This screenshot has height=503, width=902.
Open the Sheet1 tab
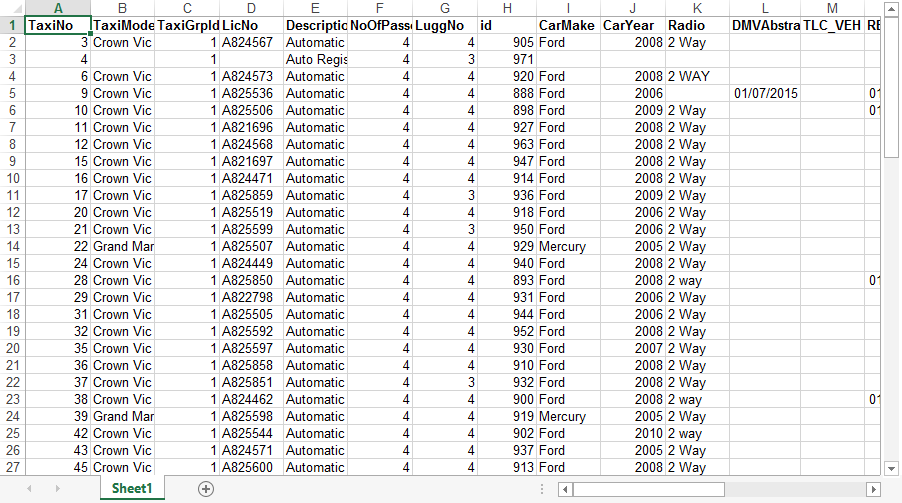click(132, 489)
